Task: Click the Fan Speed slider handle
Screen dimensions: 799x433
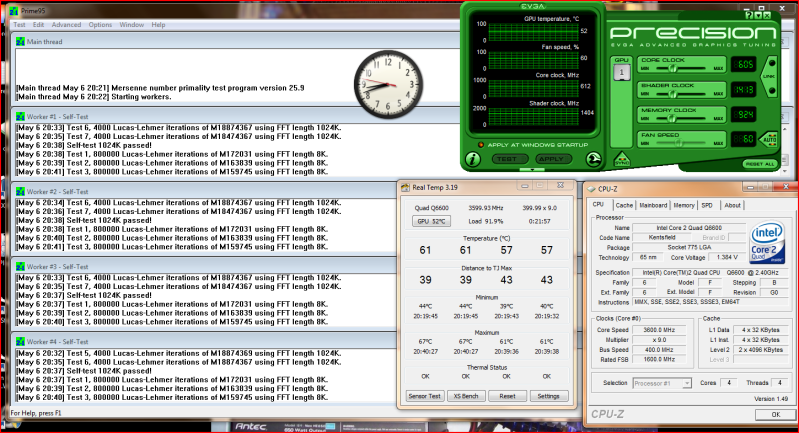Action: (679, 143)
